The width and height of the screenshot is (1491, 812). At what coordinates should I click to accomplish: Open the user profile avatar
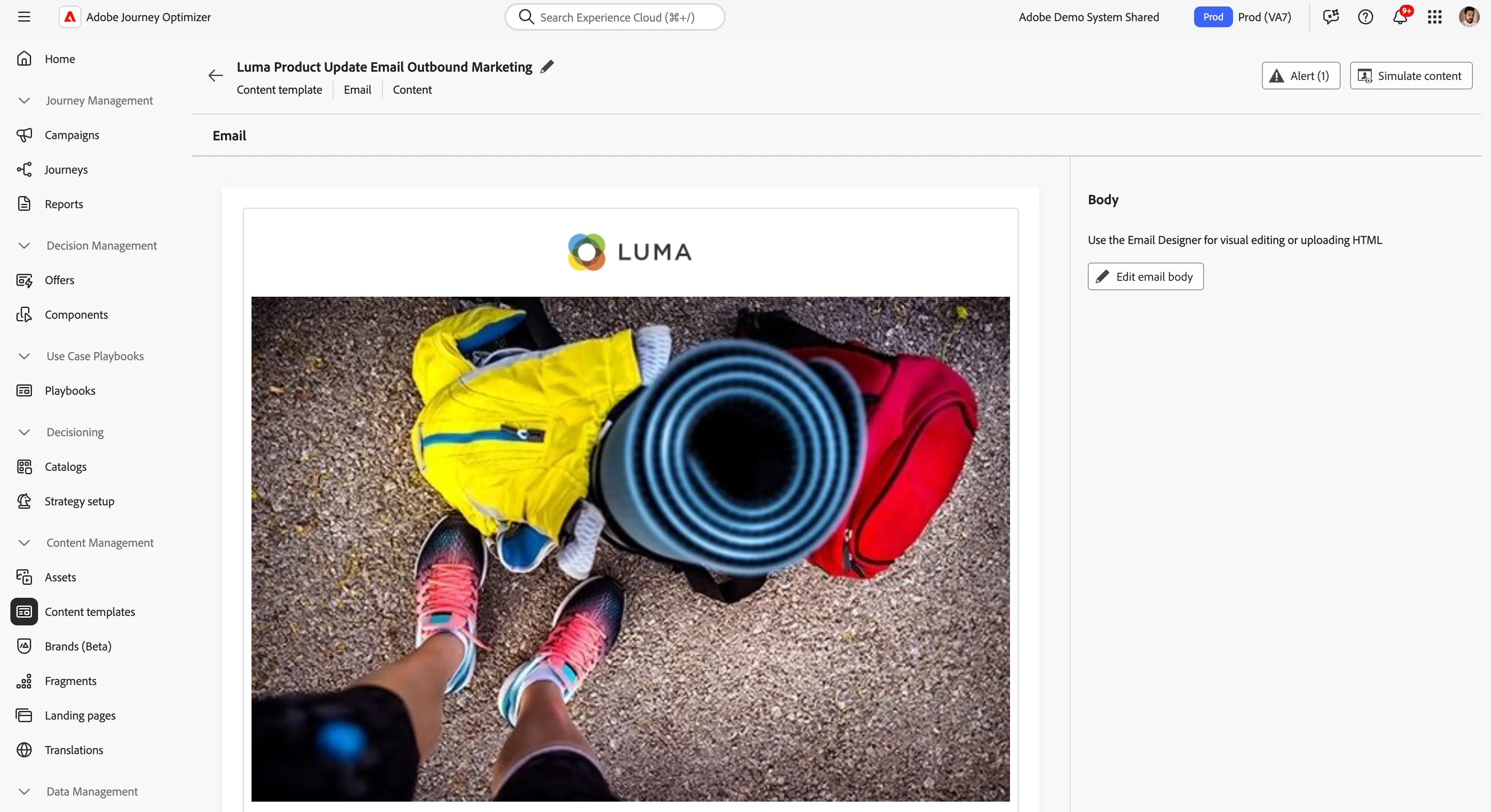(1469, 17)
